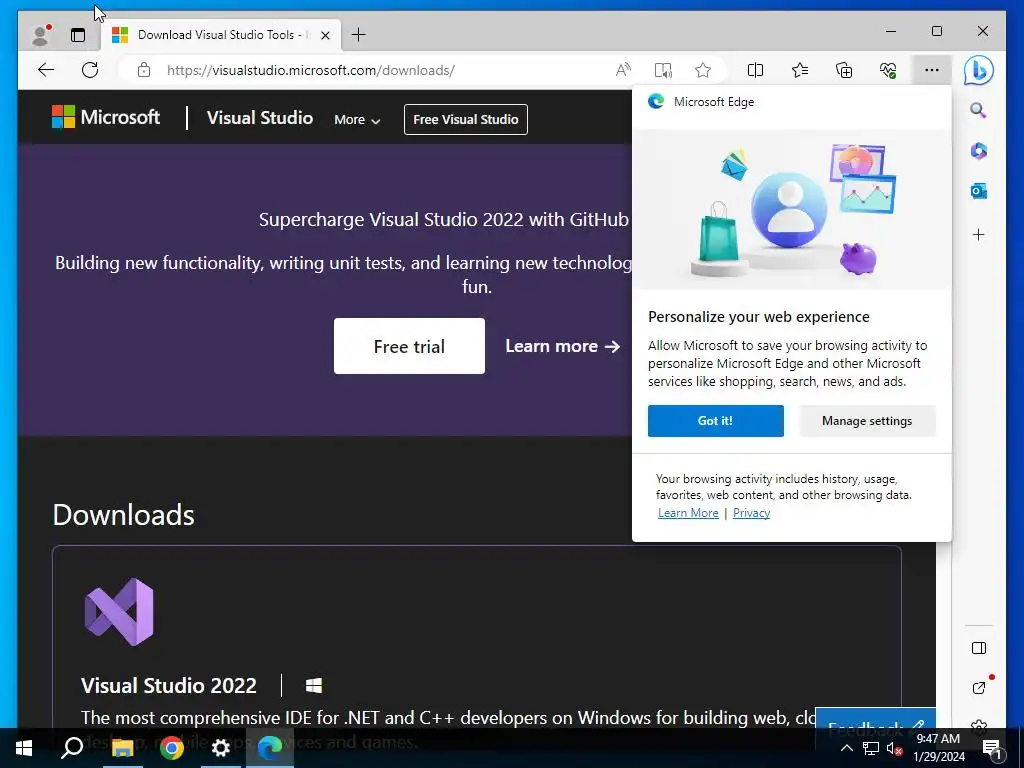Open link in external window sidebar icon

pyautogui.click(x=978, y=687)
